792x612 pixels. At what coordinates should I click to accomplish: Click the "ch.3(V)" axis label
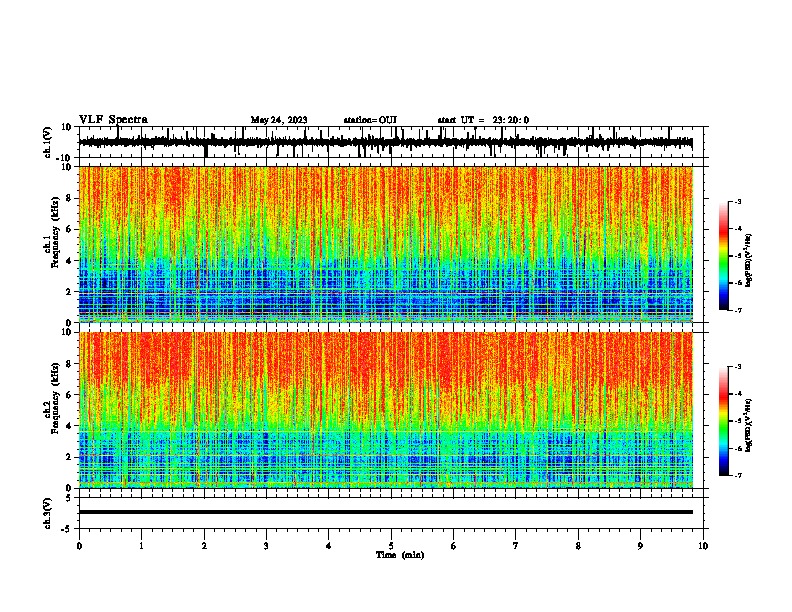[x=47, y=514]
